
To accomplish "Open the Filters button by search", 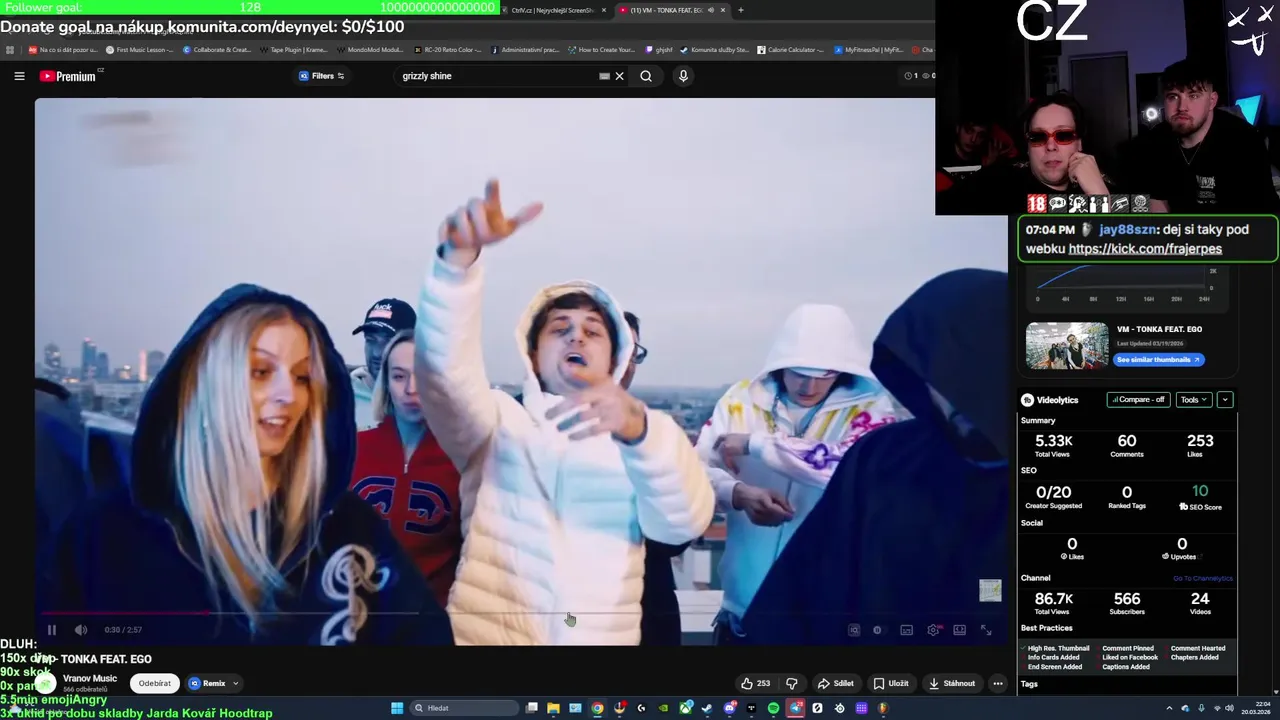I will [322, 76].
